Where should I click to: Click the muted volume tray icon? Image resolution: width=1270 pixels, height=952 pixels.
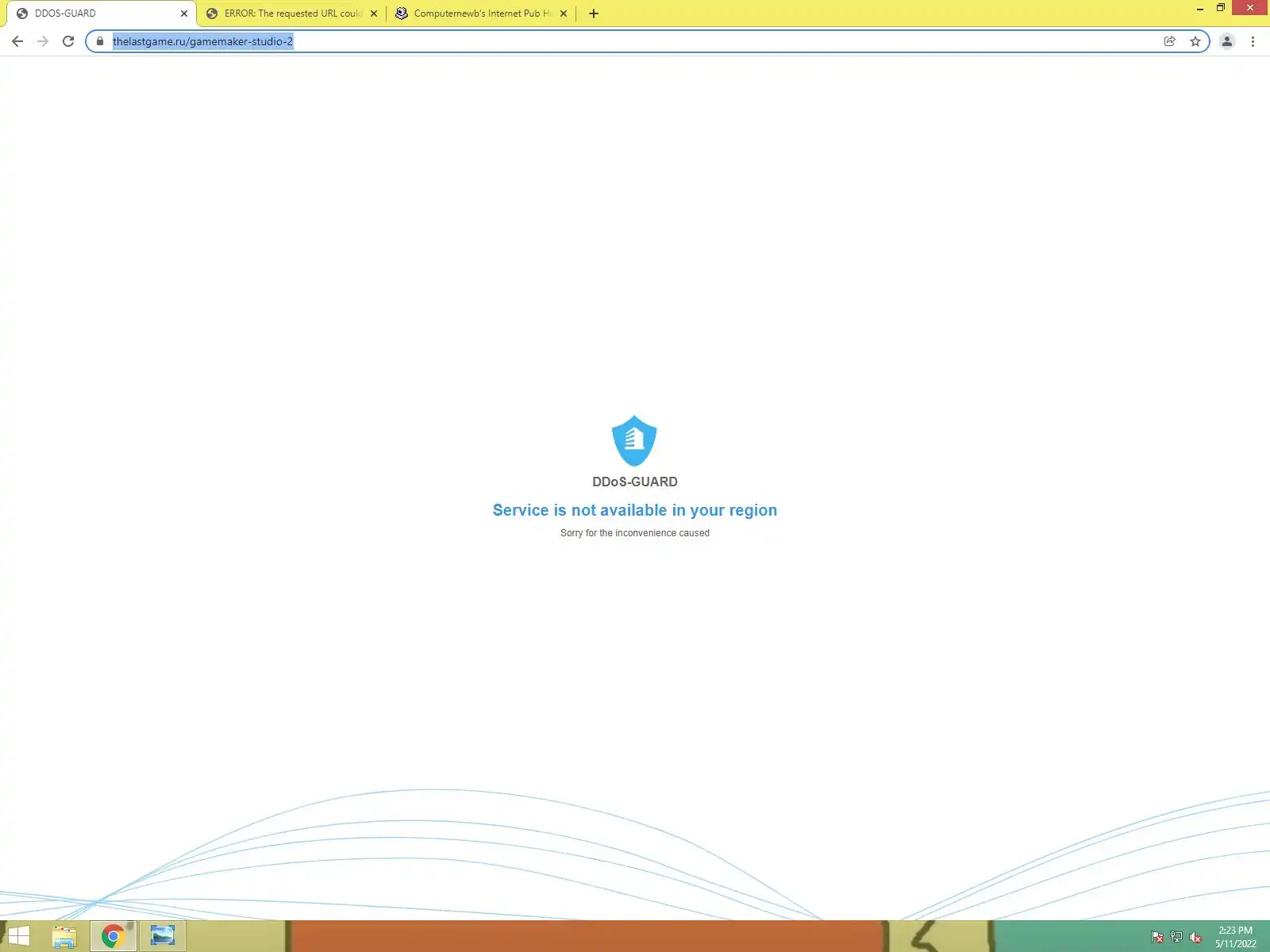click(1195, 937)
